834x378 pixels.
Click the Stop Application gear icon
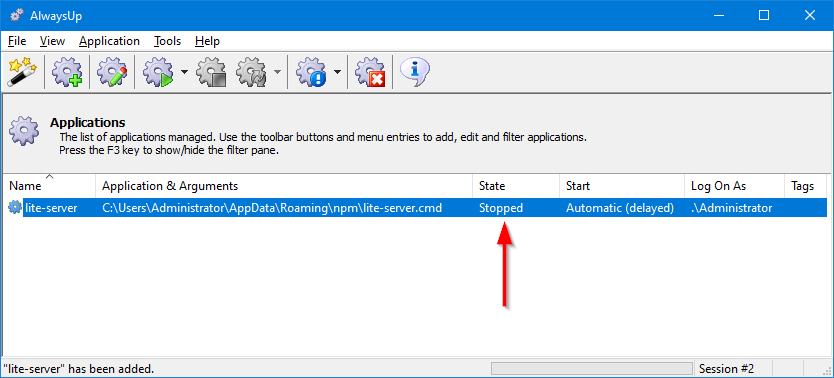click(212, 72)
